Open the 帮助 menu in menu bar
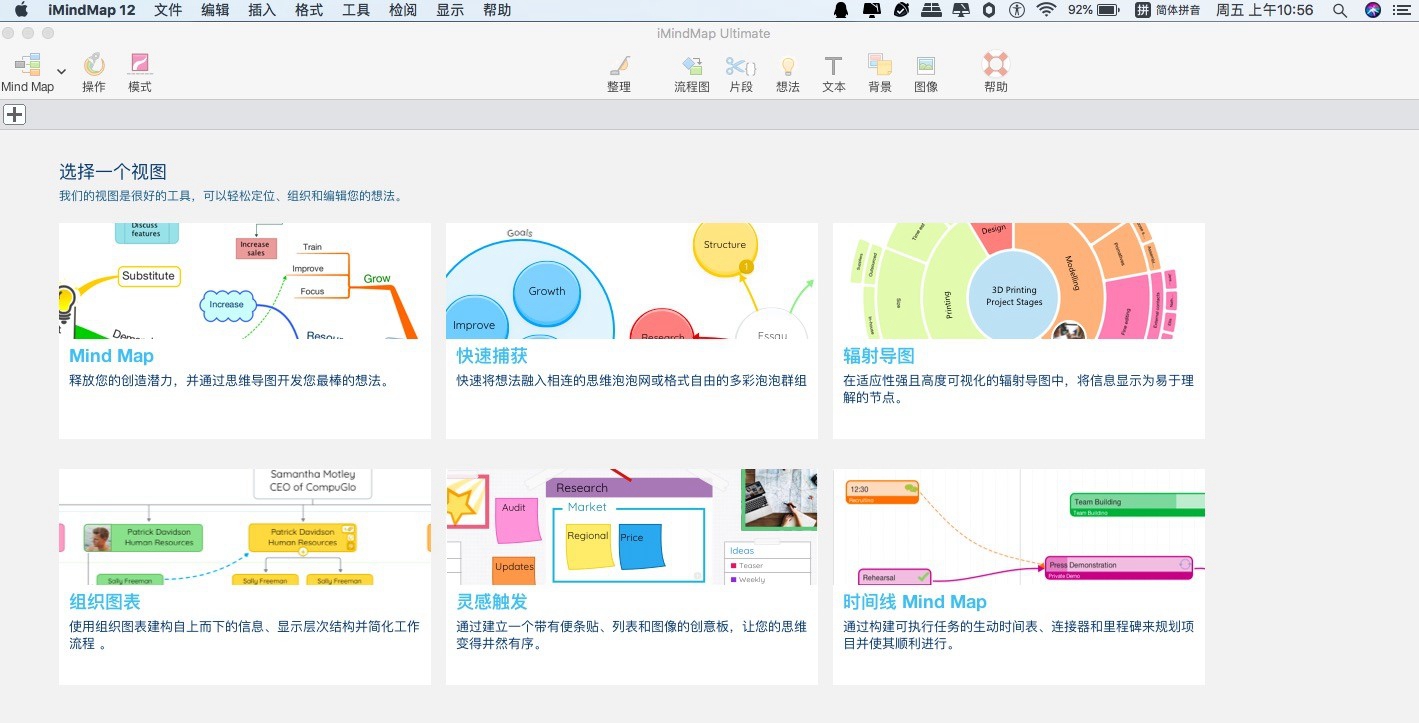This screenshot has width=1419, height=723. (497, 10)
